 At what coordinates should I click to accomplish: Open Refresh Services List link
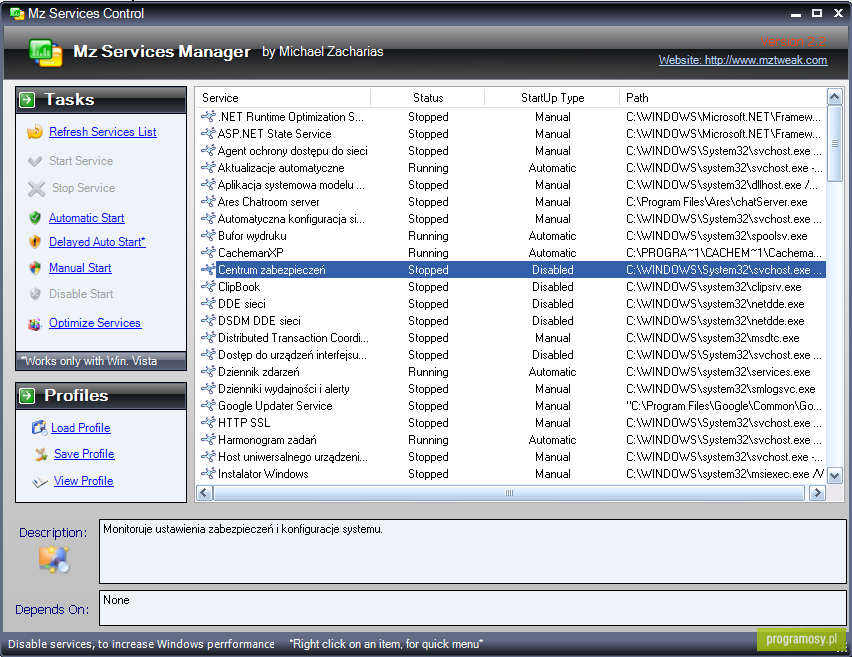[x=103, y=132]
